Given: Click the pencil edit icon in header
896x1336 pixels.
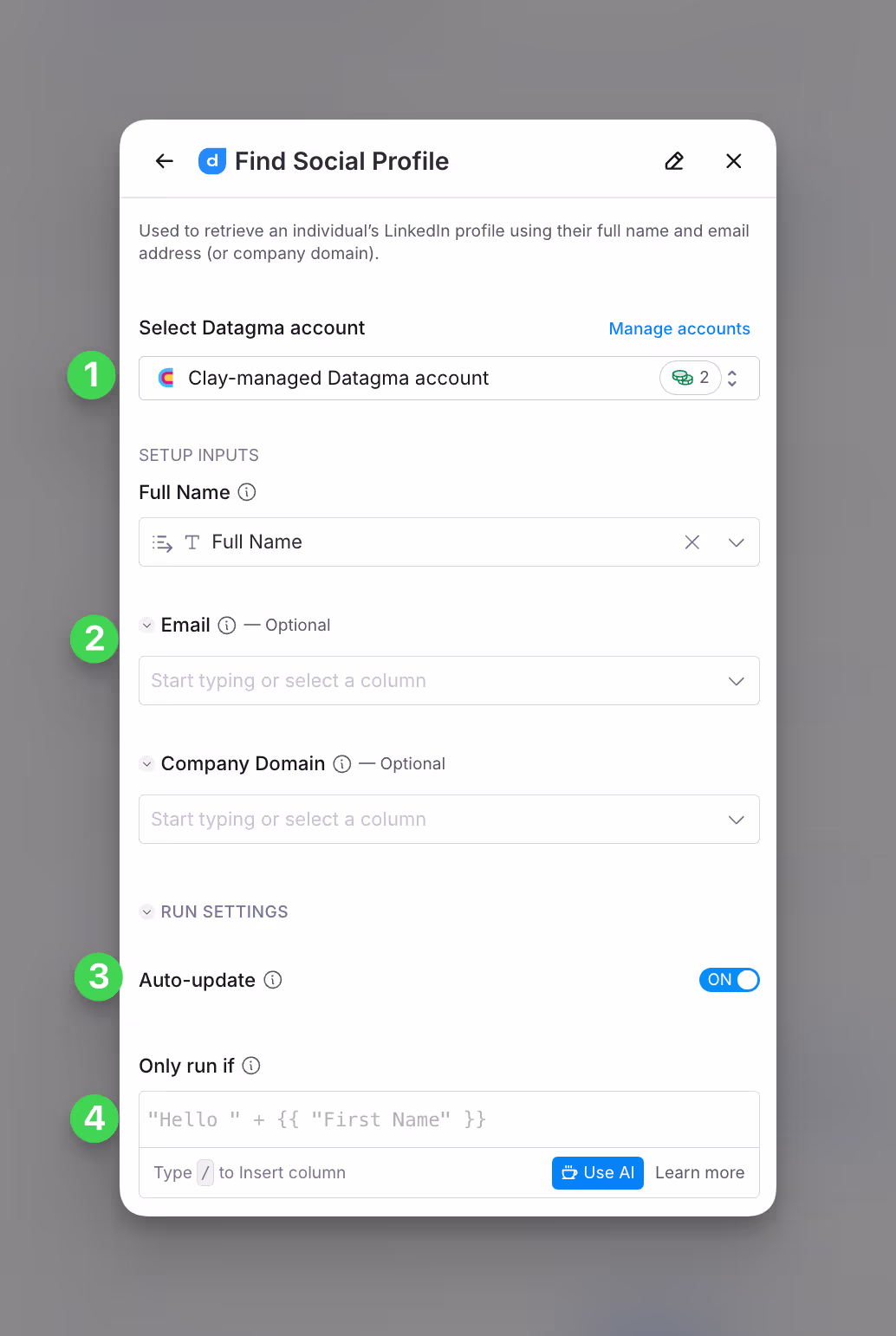Looking at the screenshot, I should coord(674,161).
